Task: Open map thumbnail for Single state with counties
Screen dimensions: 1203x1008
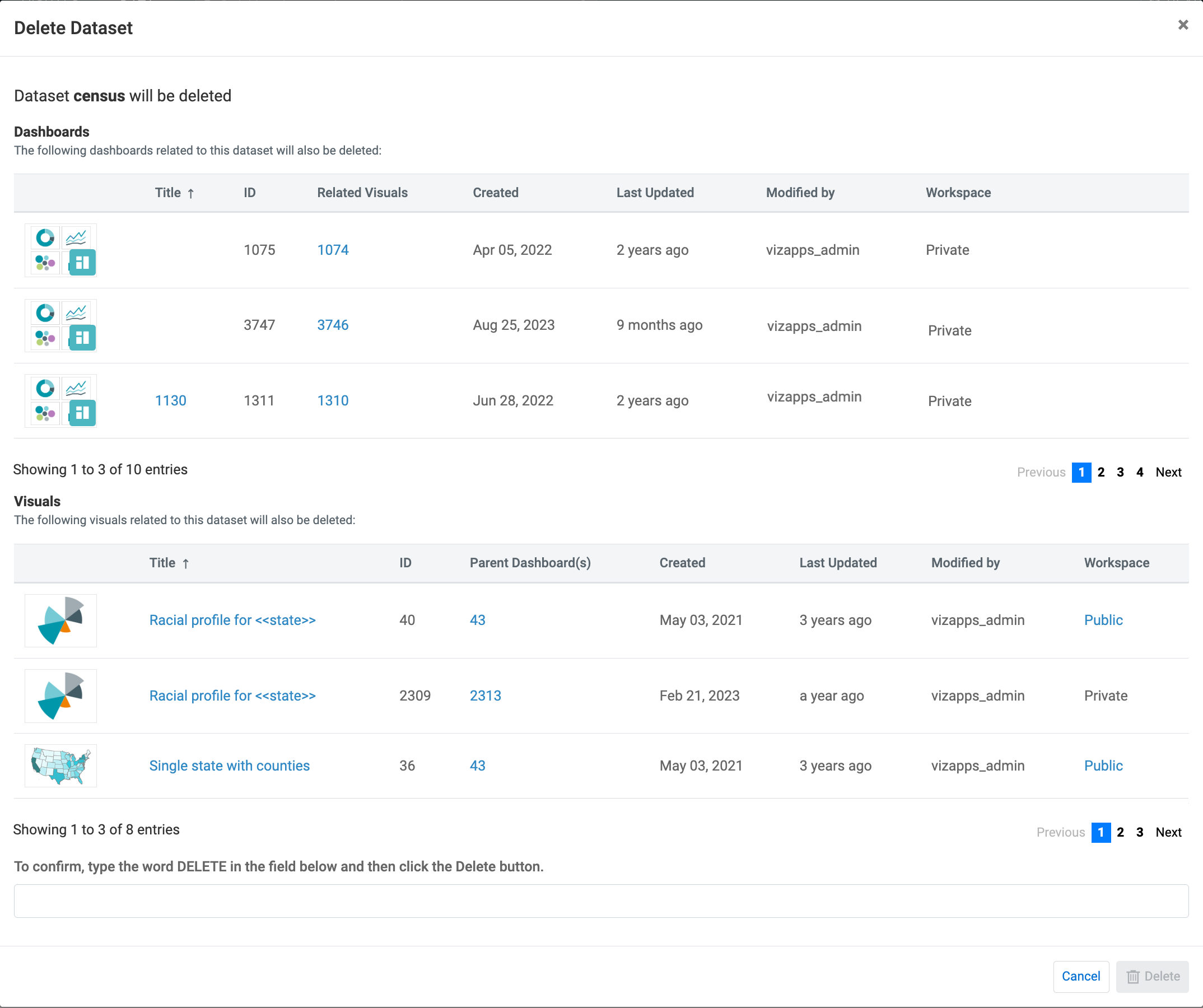Action: click(60, 766)
